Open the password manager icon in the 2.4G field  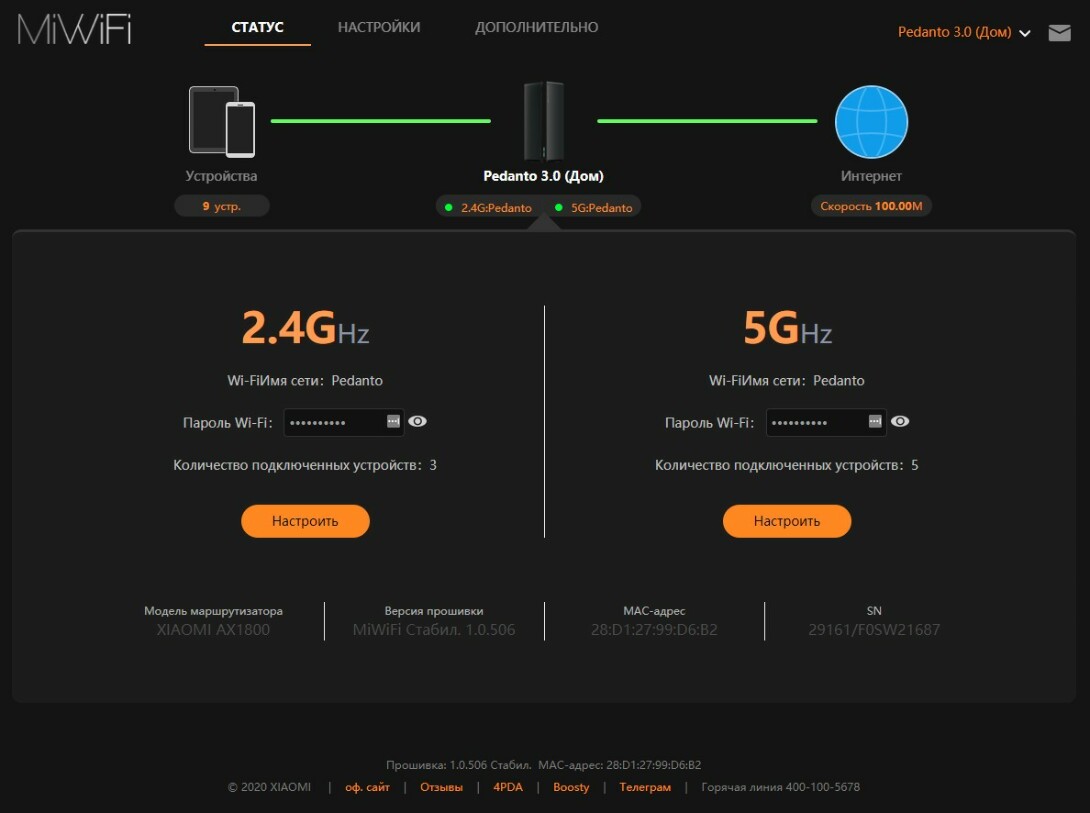(393, 421)
